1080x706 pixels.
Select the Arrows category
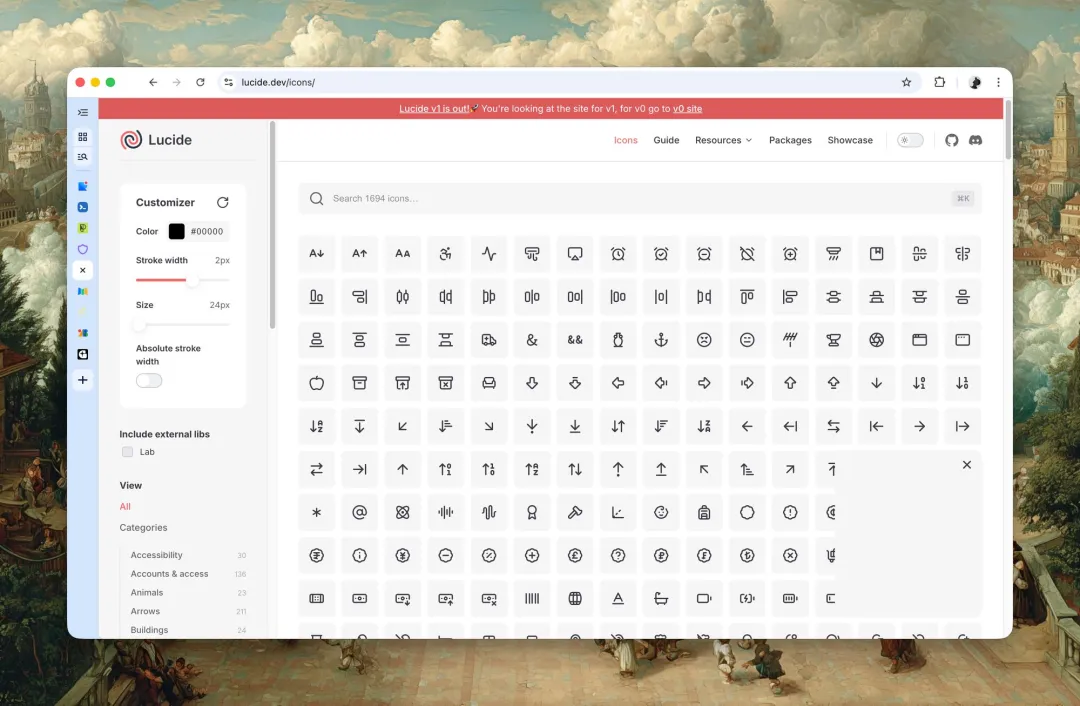click(145, 611)
